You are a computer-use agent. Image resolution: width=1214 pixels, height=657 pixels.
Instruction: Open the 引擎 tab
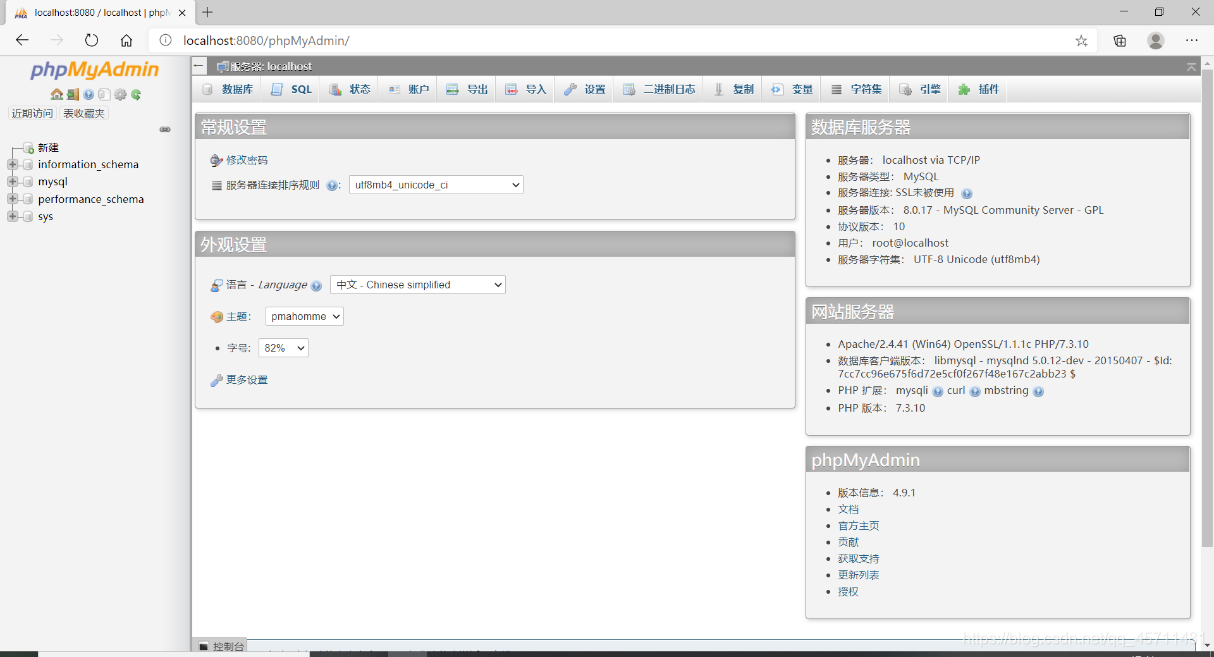point(920,89)
